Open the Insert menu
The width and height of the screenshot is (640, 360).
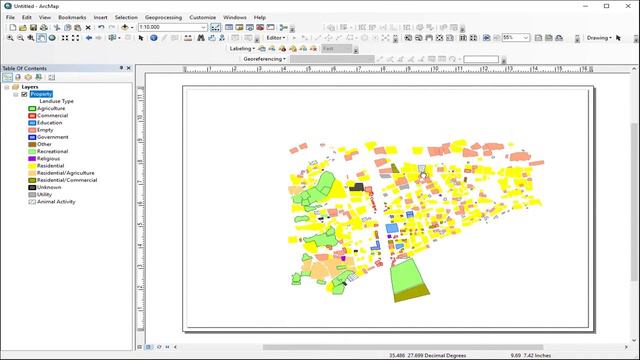[x=100, y=17]
